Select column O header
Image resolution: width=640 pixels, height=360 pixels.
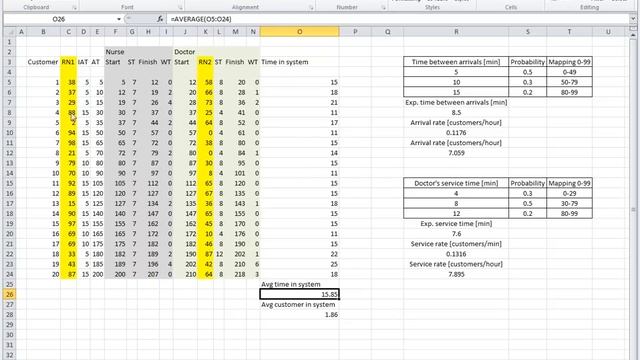tap(300, 32)
